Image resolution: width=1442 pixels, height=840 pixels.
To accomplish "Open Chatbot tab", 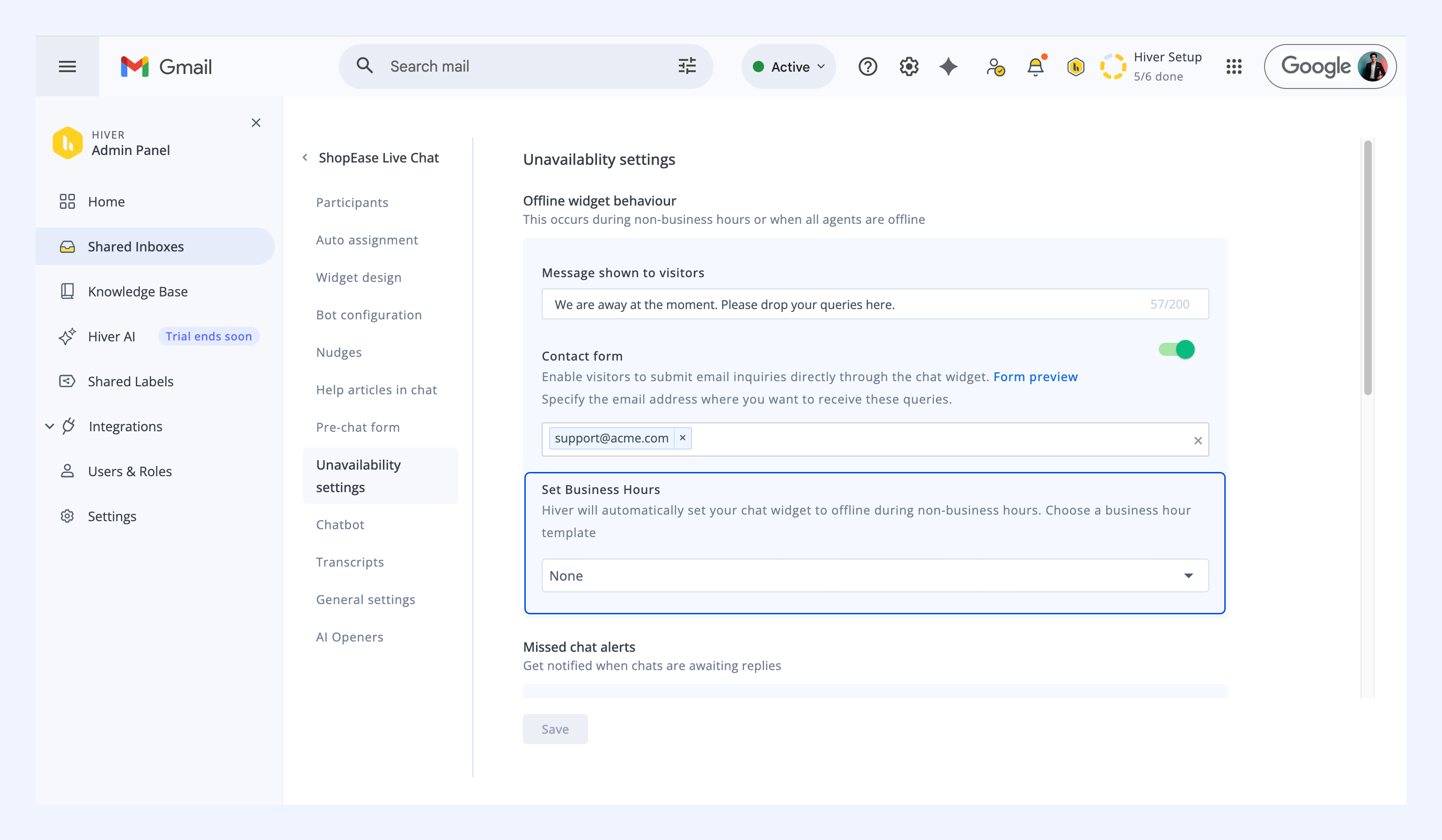I will [340, 524].
